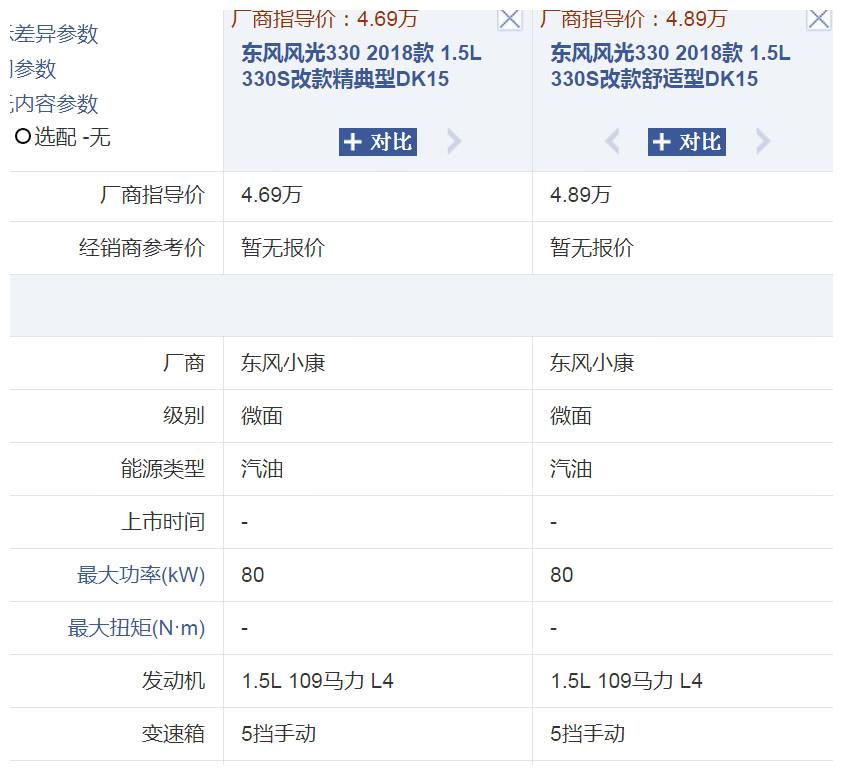Click 80 kW value for 精典型DK15
The width and height of the screenshot is (843, 775).
(253, 575)
